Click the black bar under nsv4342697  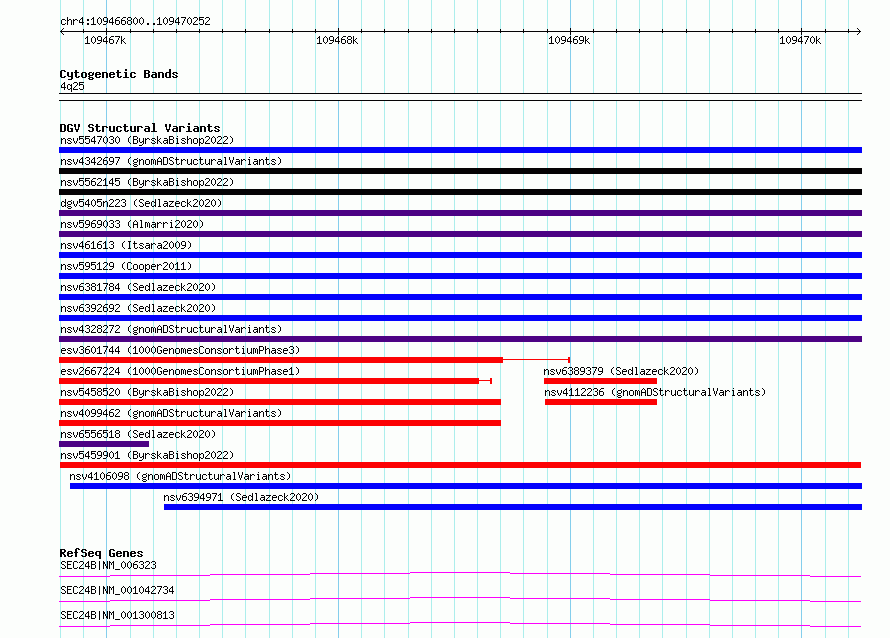click(x=460, y=171)
